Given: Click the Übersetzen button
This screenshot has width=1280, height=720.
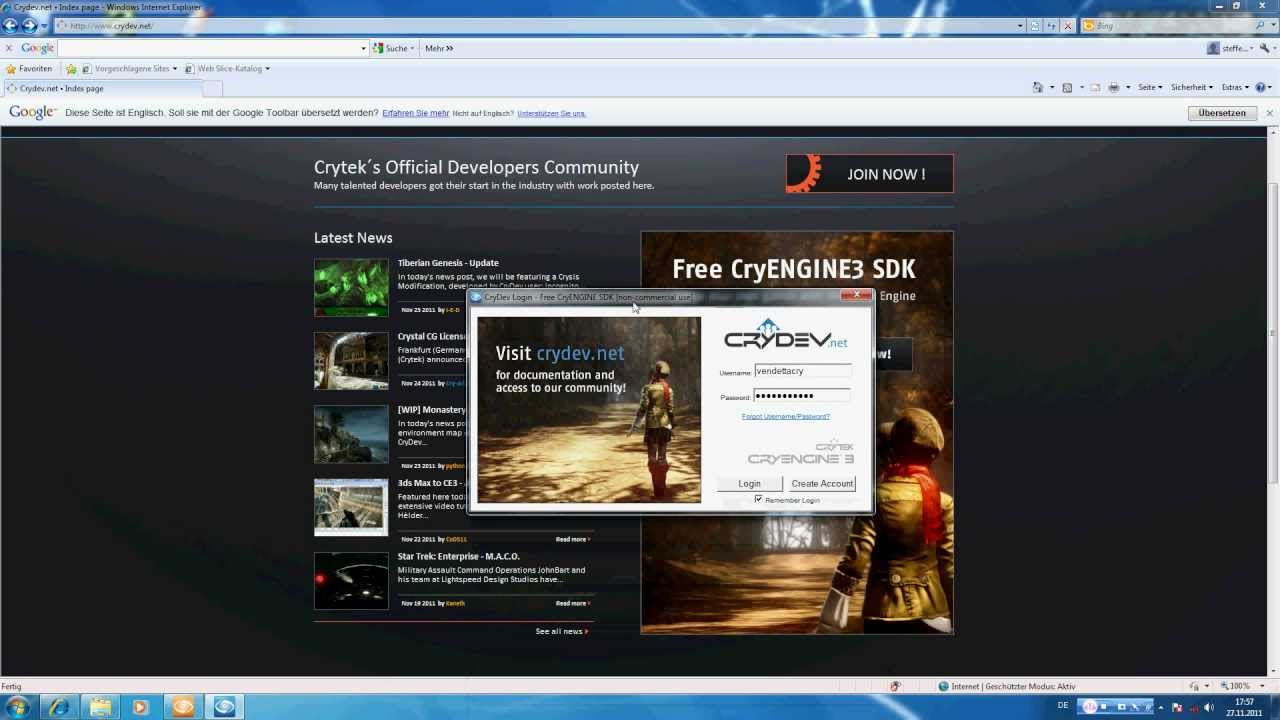Looking at the screenshot, I should (1222, 113).
